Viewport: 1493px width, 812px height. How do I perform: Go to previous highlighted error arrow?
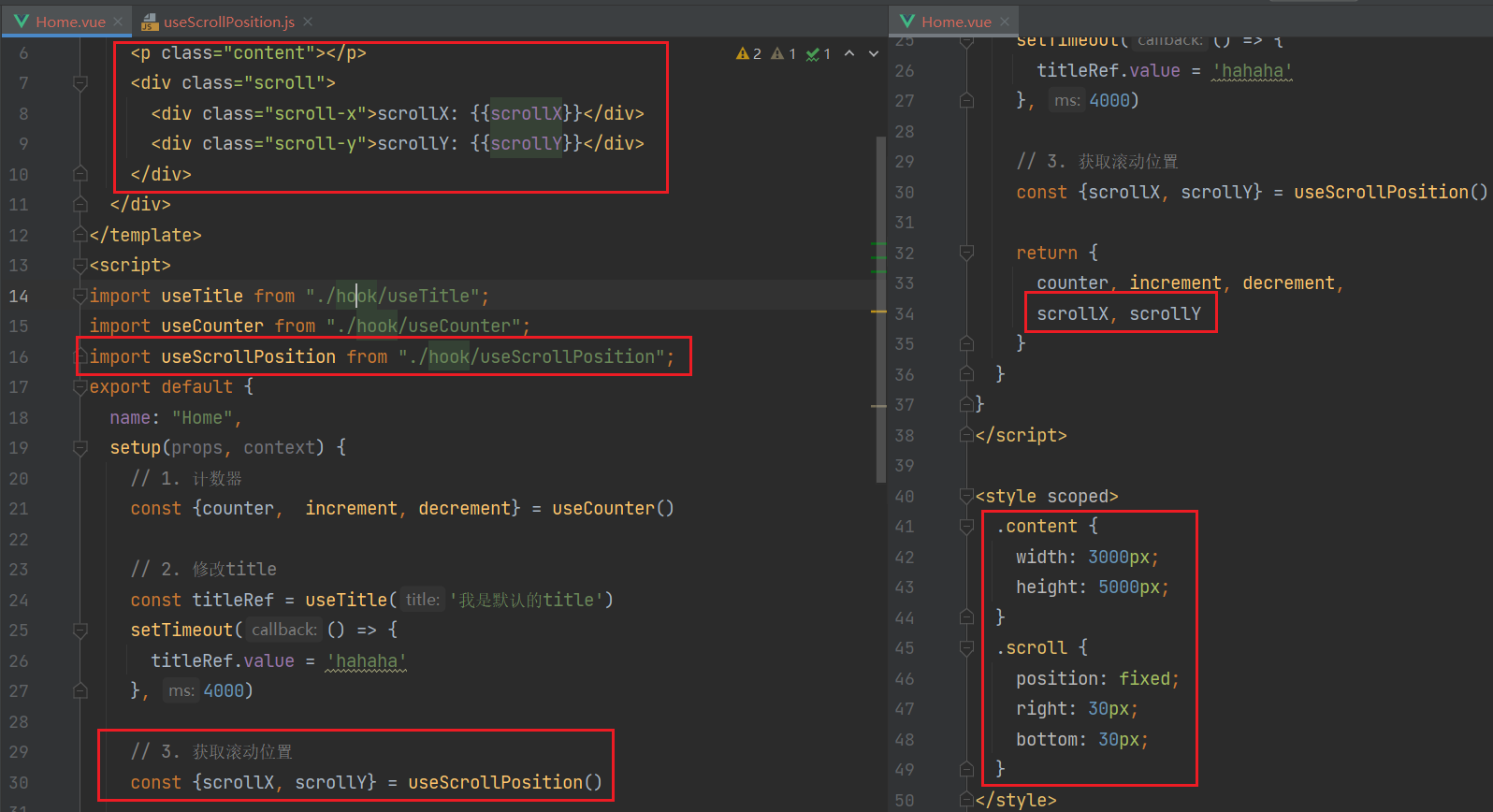pyautogui.click(x=849, y=53)
